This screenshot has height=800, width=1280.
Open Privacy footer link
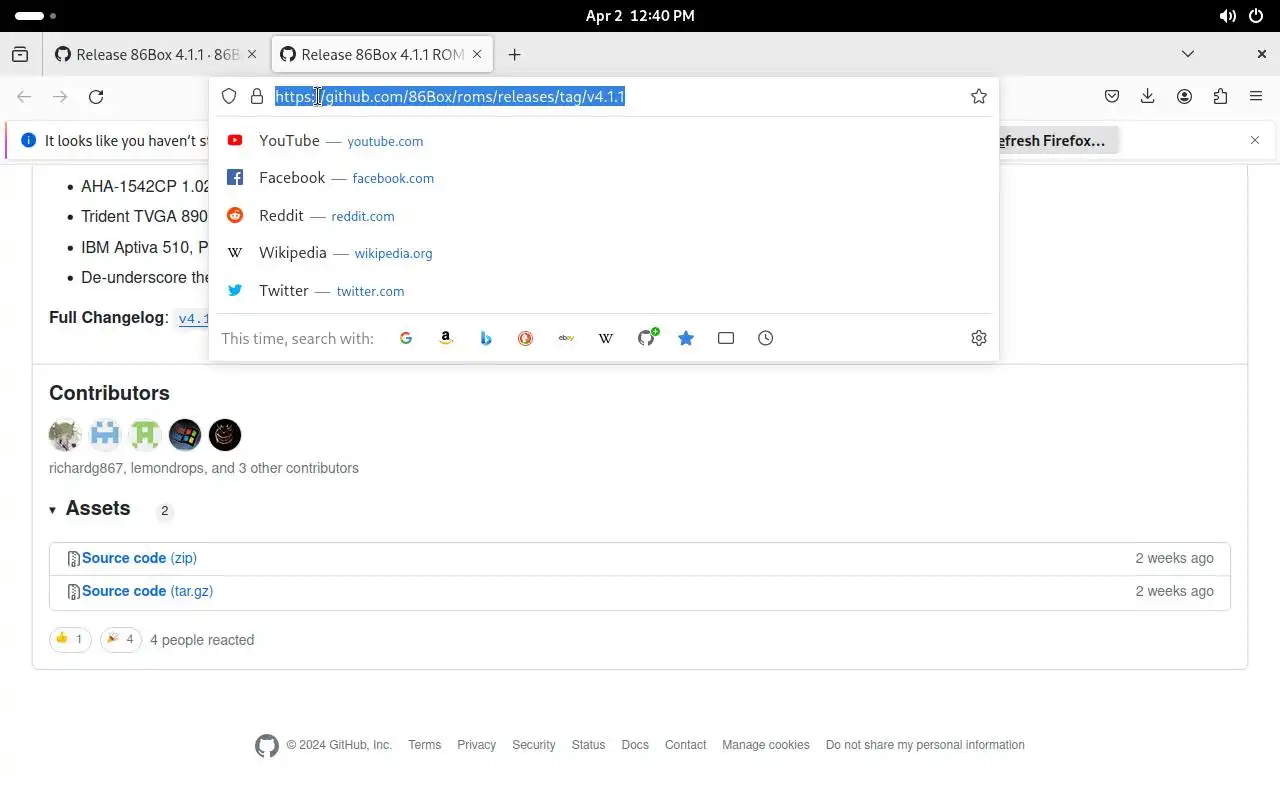[x=476, y=745]
